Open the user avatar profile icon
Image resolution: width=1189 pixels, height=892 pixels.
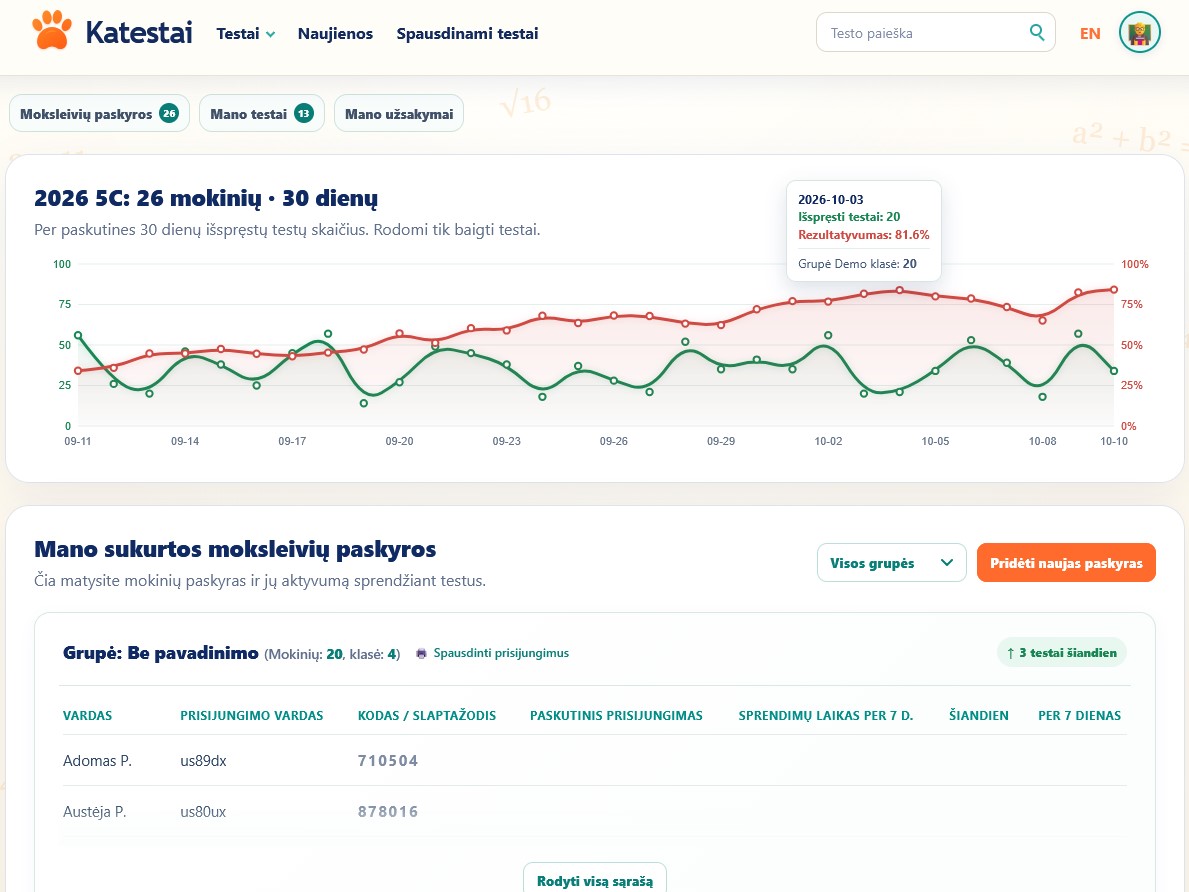1139,33
